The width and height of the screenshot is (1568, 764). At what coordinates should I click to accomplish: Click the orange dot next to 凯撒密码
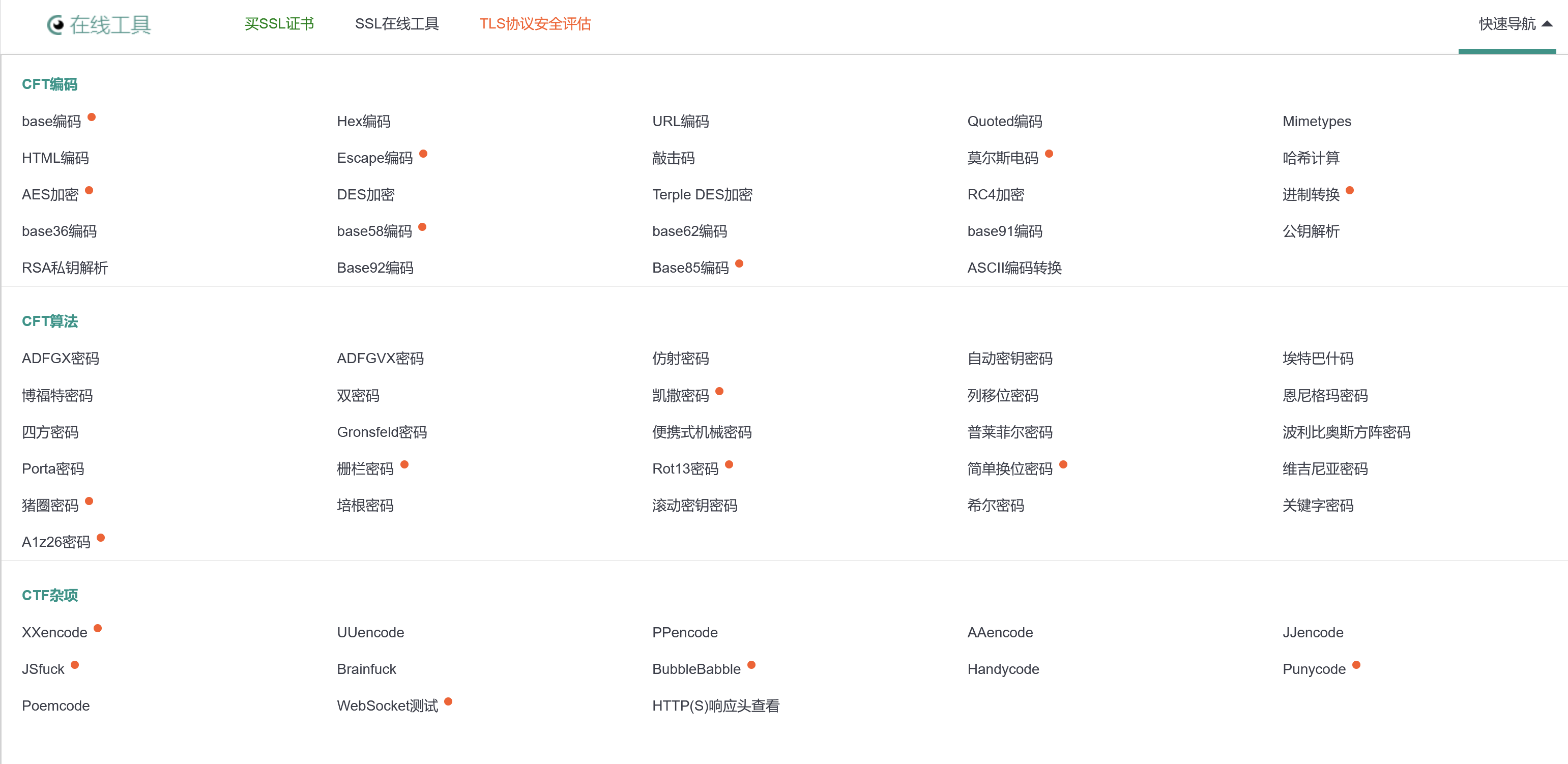tap(719, 391)
